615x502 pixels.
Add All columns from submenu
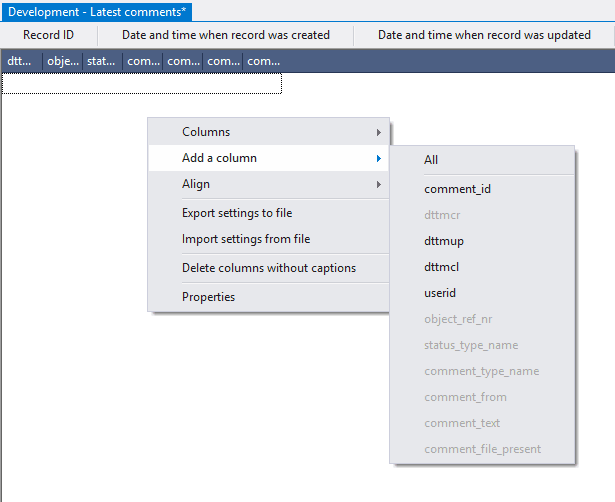click(431, 160)
